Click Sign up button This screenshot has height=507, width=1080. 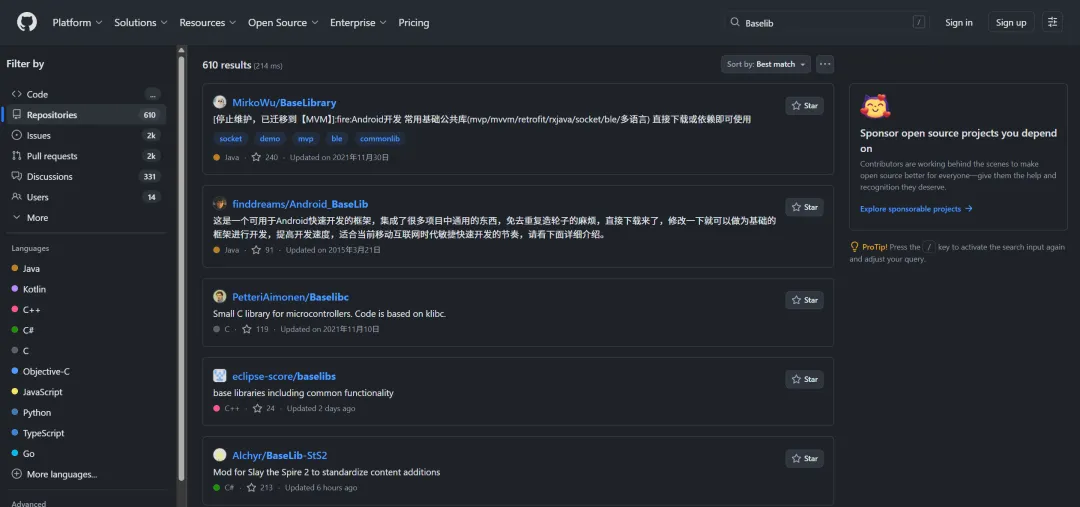click(1011, 23)
